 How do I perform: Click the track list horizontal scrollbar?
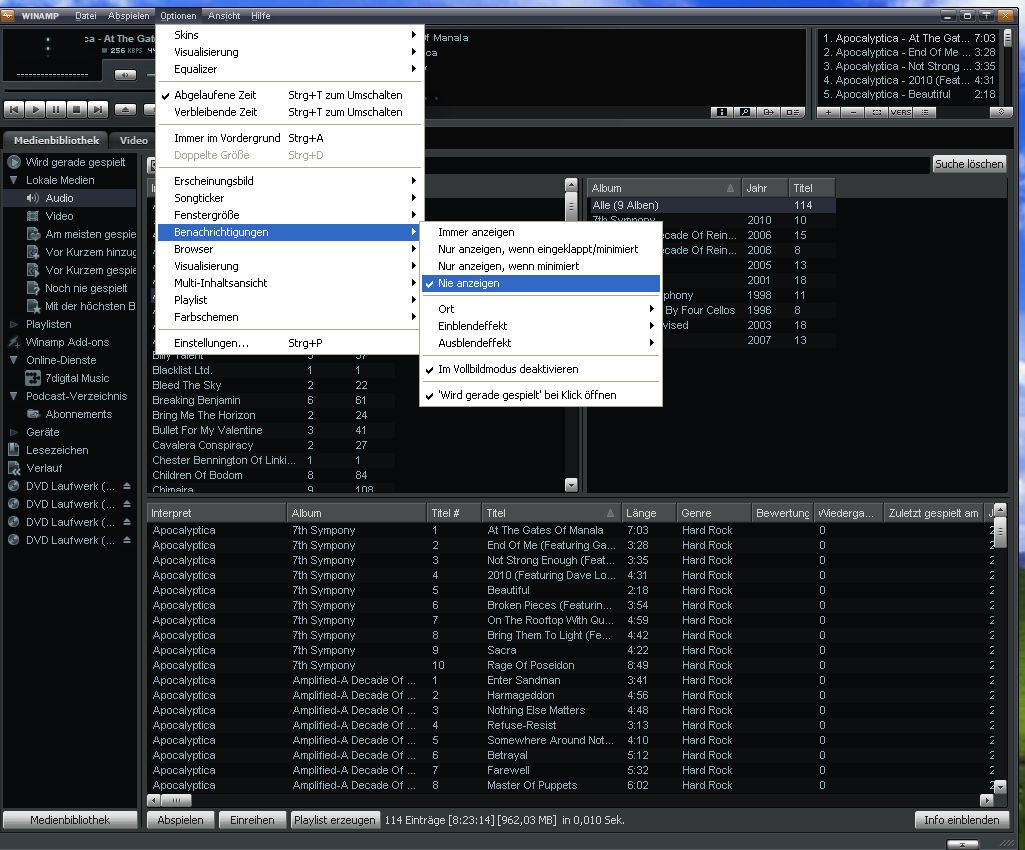point(570,800)
